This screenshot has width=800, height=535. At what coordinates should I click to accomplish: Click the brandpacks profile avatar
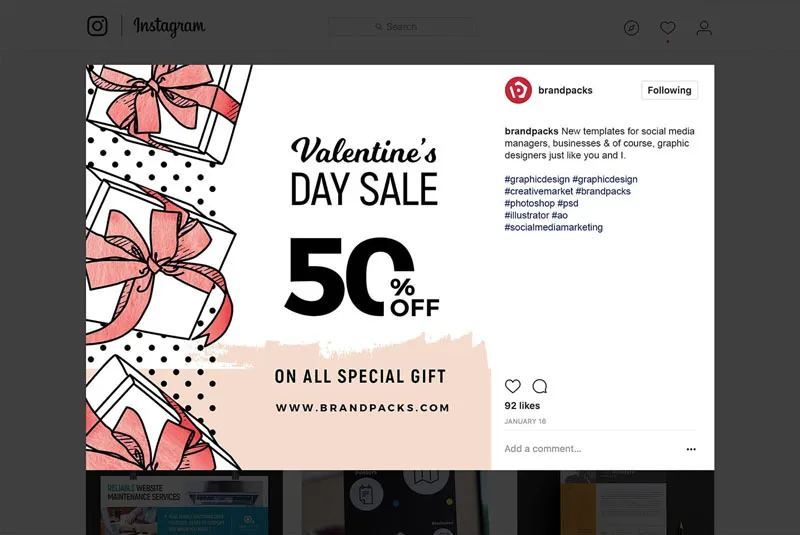(518, 90)
